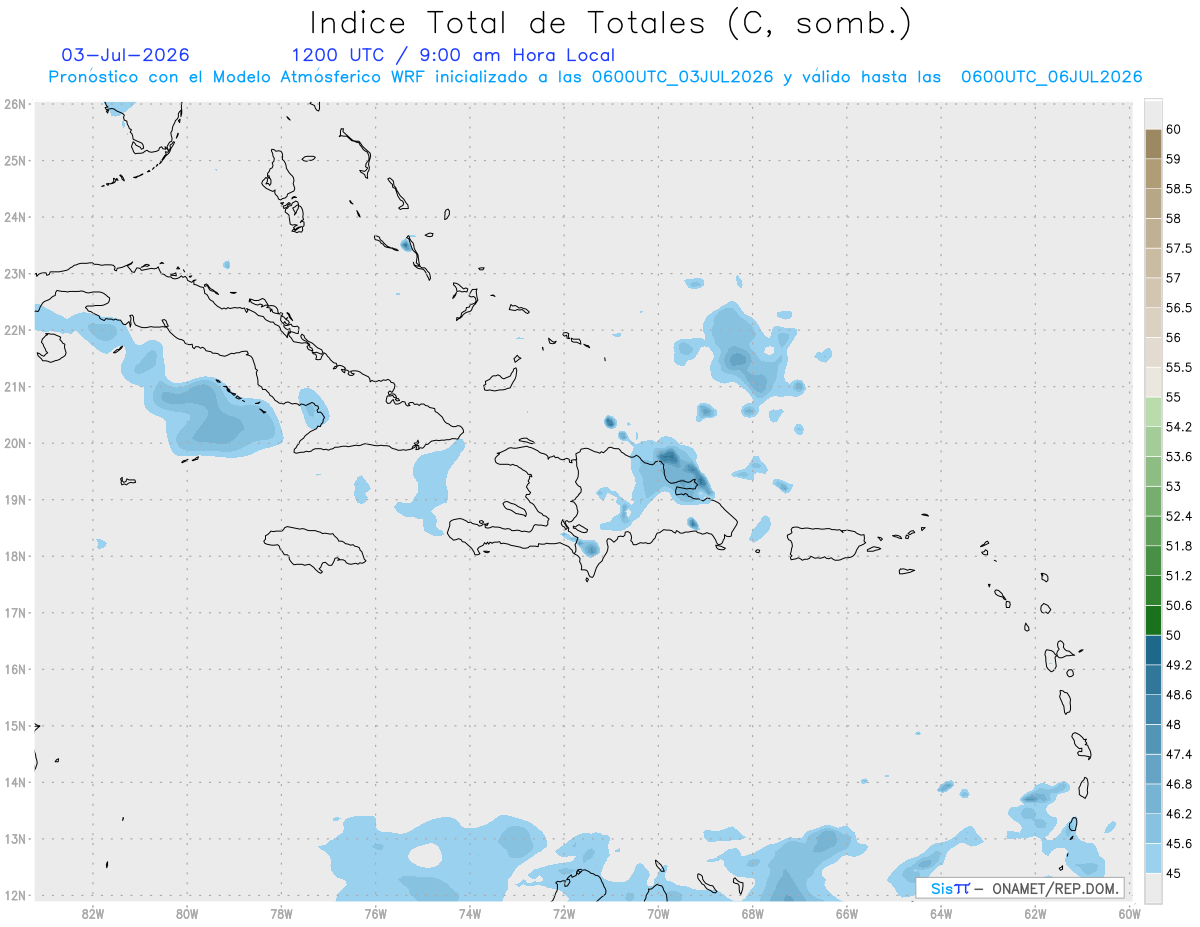
Task: Click the 70W longitude label
Action: [658, 913]
